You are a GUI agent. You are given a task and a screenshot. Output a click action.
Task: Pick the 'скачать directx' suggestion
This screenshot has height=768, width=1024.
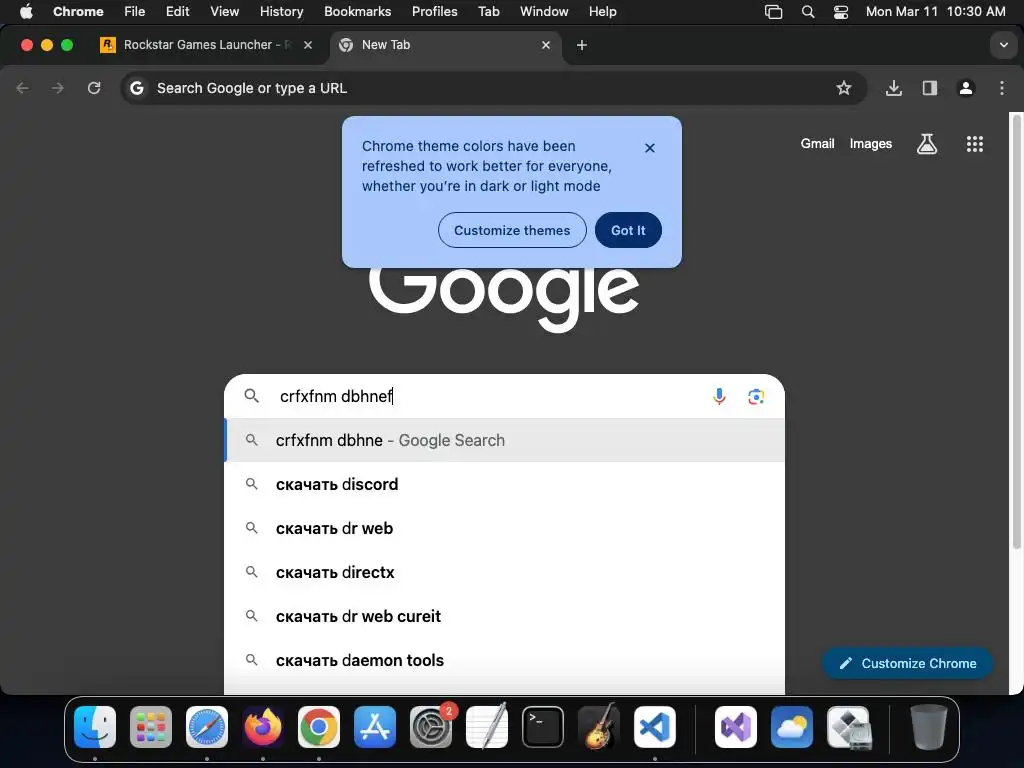[x=504, y=572]
